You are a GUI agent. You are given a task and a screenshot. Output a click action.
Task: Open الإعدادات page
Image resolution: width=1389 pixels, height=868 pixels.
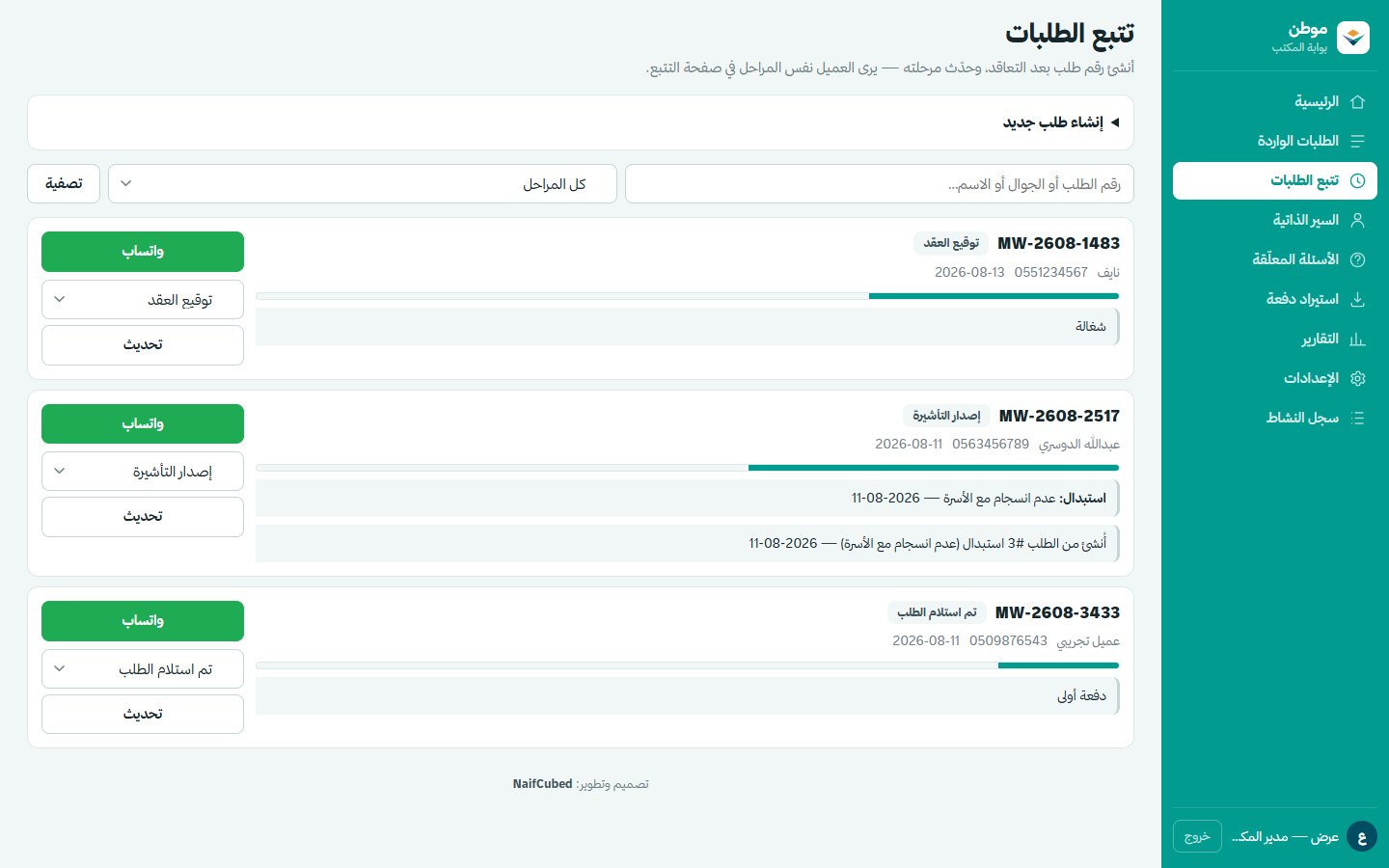pos(1275,378)
